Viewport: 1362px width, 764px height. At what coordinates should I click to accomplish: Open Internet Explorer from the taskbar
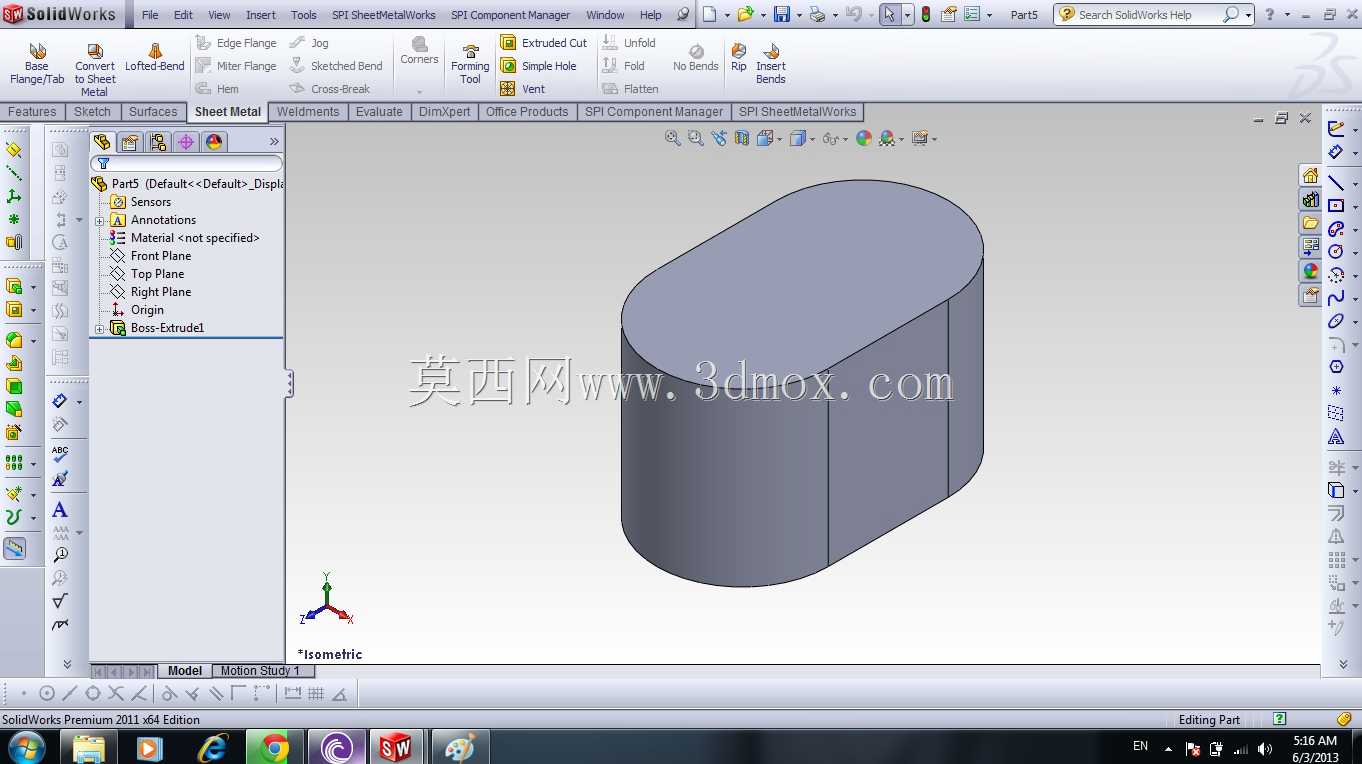tap(213, 747)
